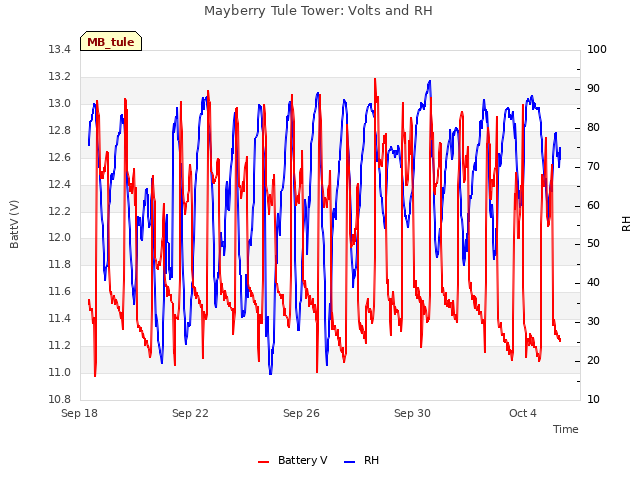Click the 90 RH axis label
Image resolution: width=640 pixels, height=480 pixels.
pos(593,89)
